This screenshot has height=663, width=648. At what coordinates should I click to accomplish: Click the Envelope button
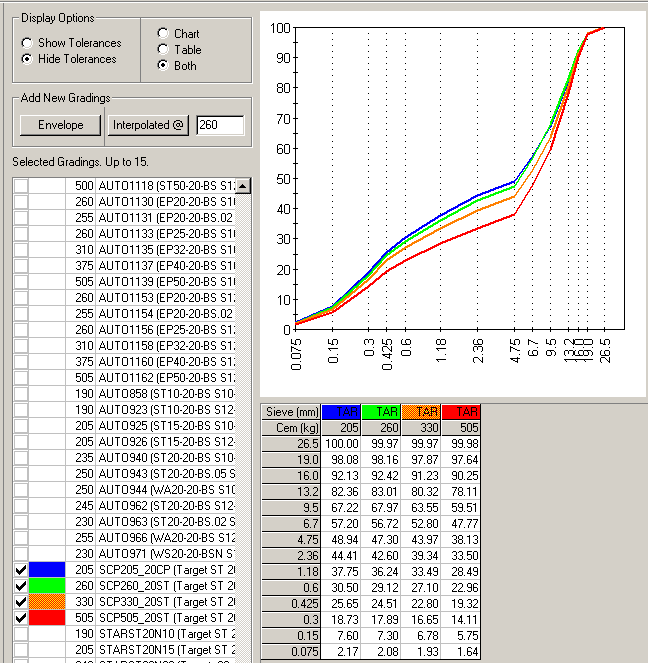60,125
